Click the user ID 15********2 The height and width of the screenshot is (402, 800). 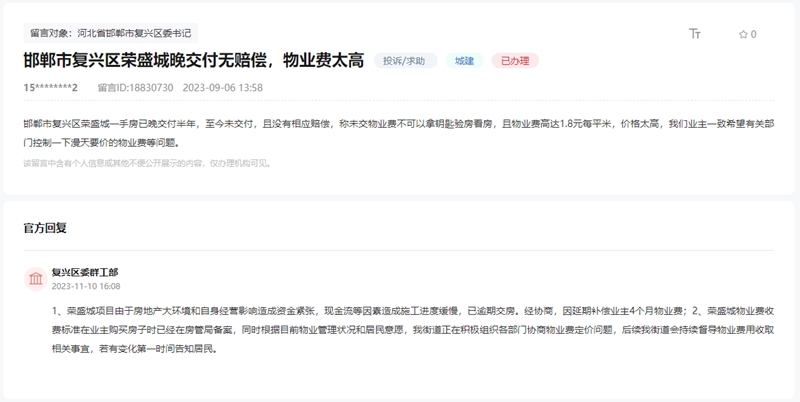point(51,88)
